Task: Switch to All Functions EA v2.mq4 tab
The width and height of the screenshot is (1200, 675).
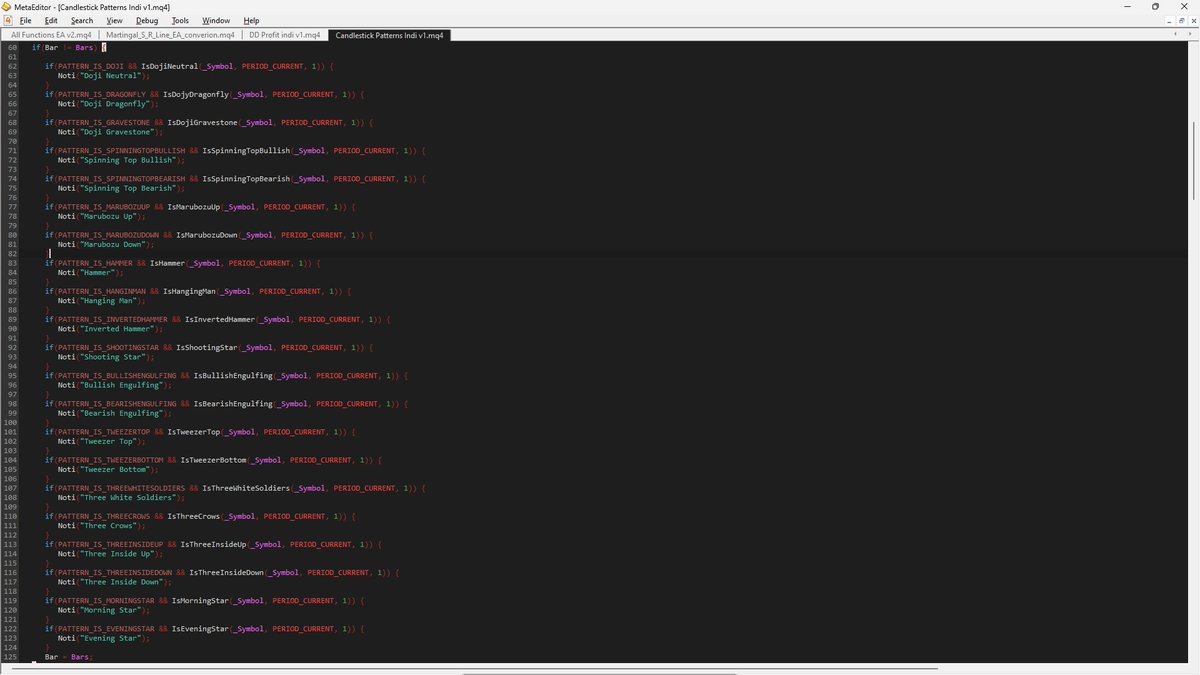Action: (51, 35)
